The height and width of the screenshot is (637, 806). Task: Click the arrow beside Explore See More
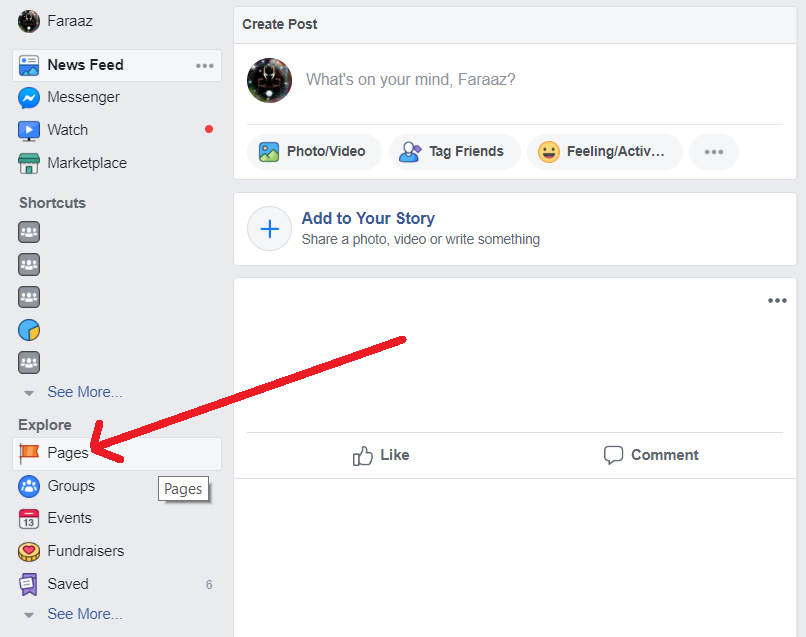coord(29,615)
